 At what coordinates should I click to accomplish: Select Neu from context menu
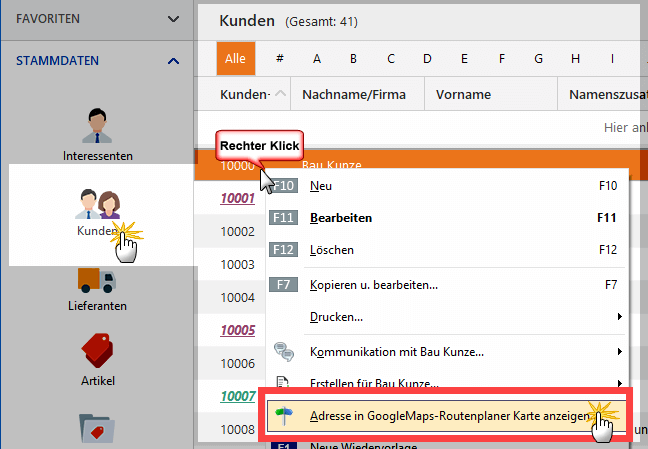pyautogui.click(x=321, y=186)
